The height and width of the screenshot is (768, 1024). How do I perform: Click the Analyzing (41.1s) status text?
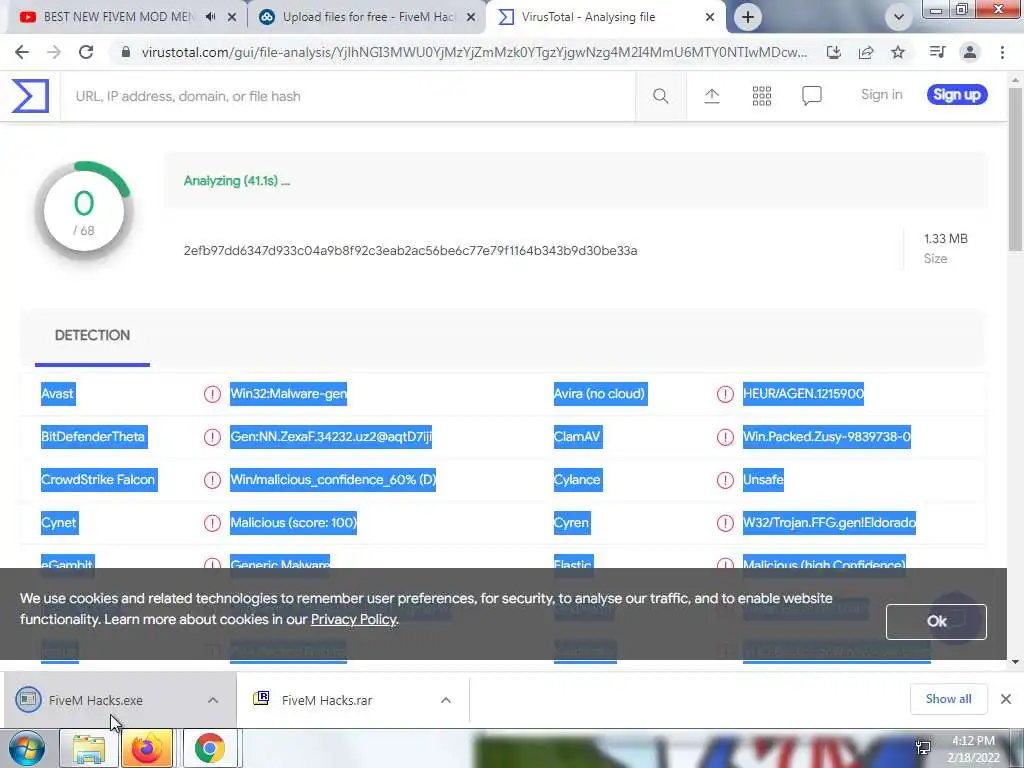[x=236, y=181]
